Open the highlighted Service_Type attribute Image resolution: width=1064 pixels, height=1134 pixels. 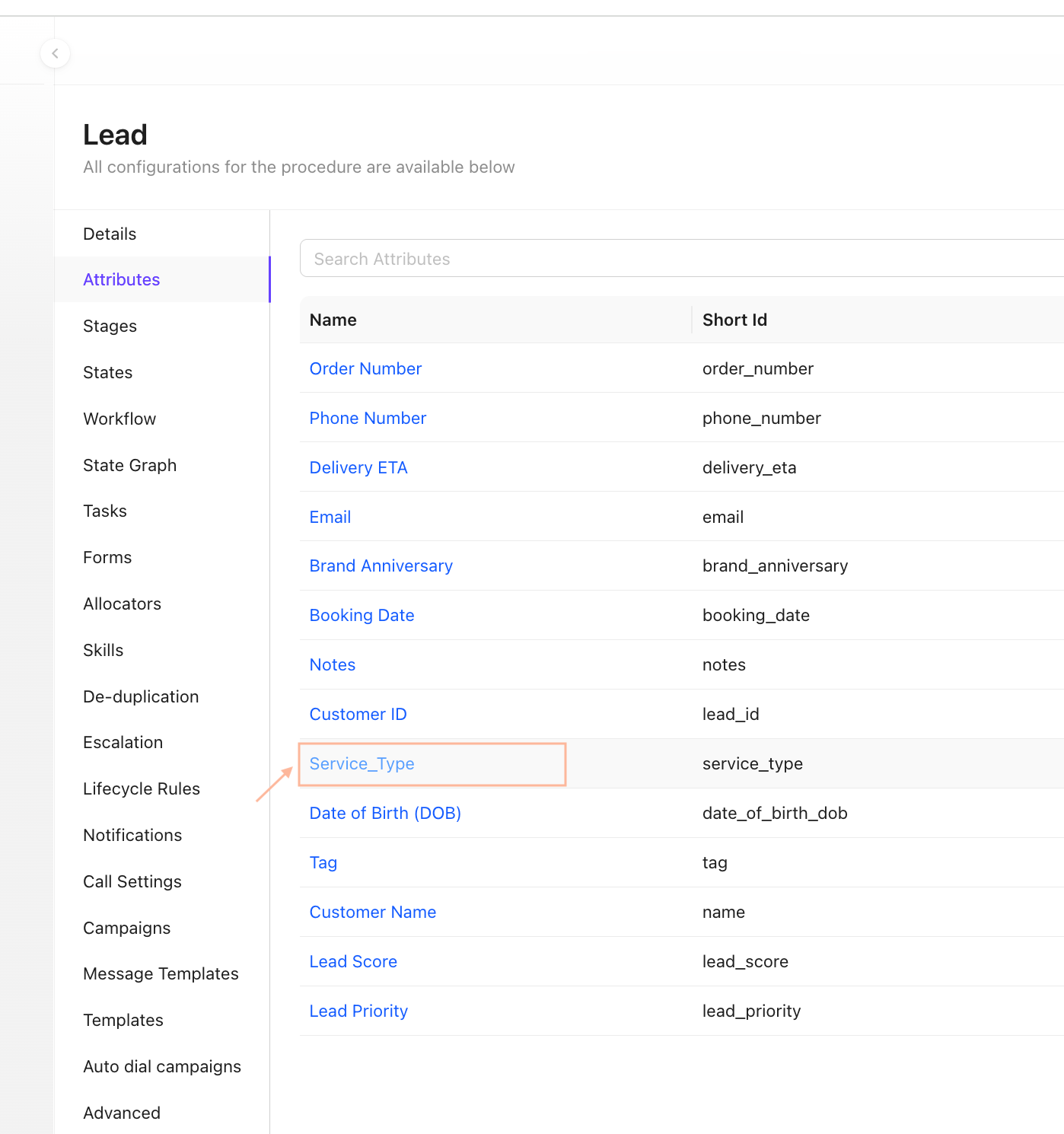point(362,763)
